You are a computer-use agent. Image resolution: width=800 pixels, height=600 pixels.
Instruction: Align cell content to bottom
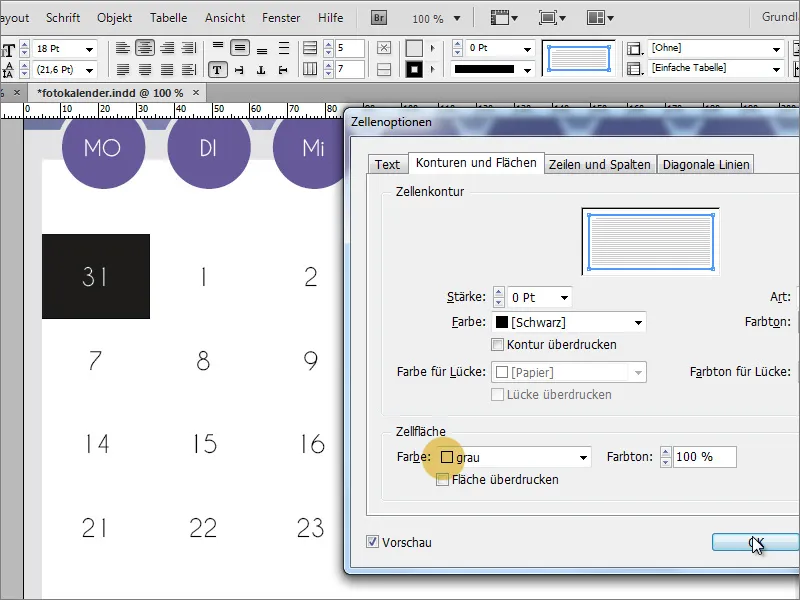(262, 49)
